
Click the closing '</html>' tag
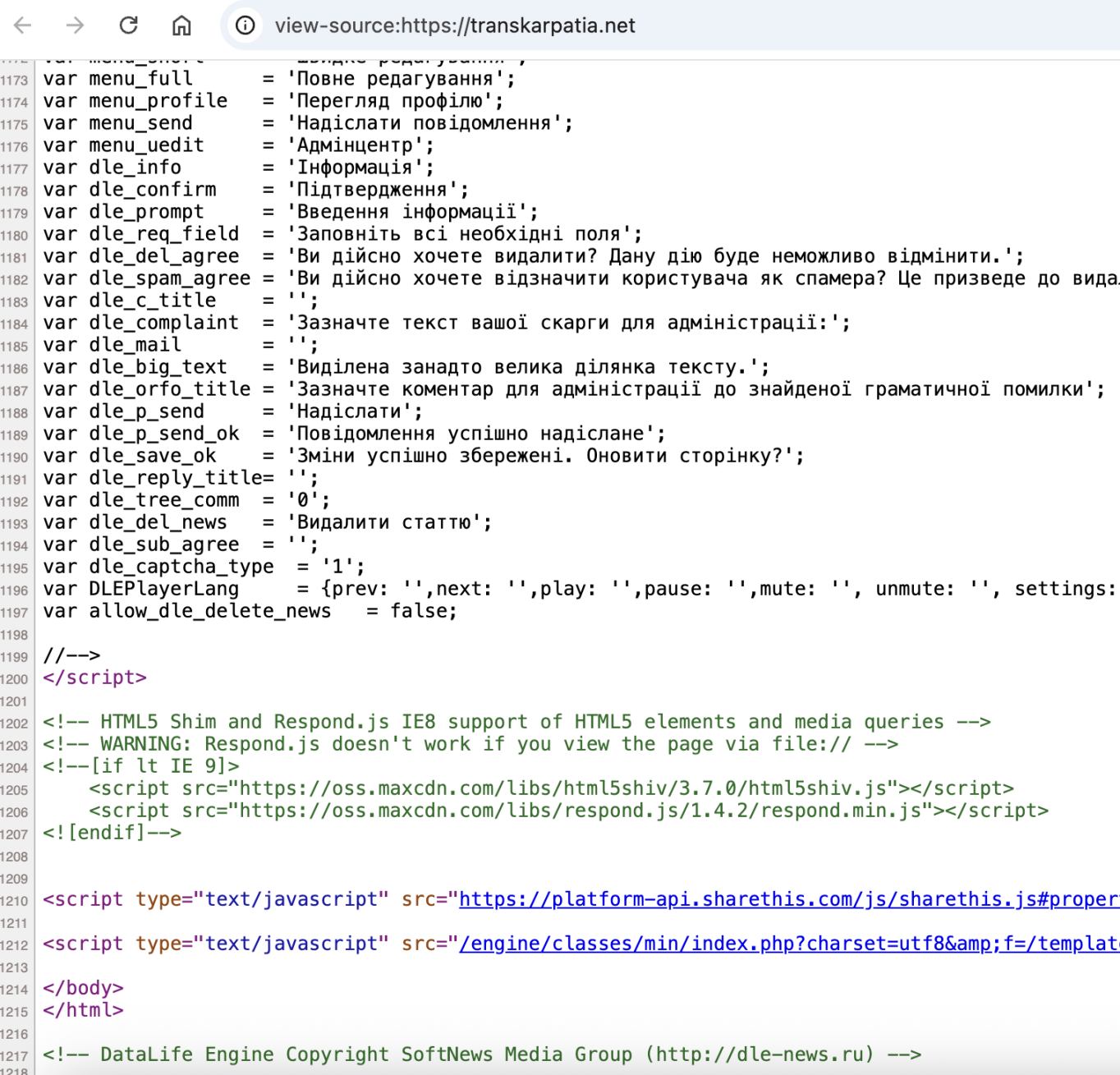click(x=84, y=1010)
